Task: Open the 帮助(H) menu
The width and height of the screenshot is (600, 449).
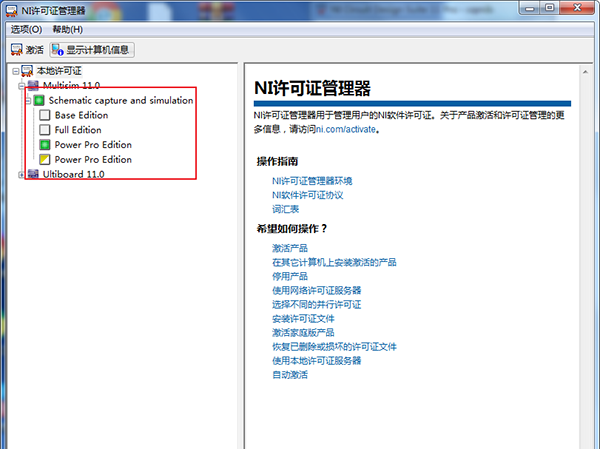Action: point(68,29)
